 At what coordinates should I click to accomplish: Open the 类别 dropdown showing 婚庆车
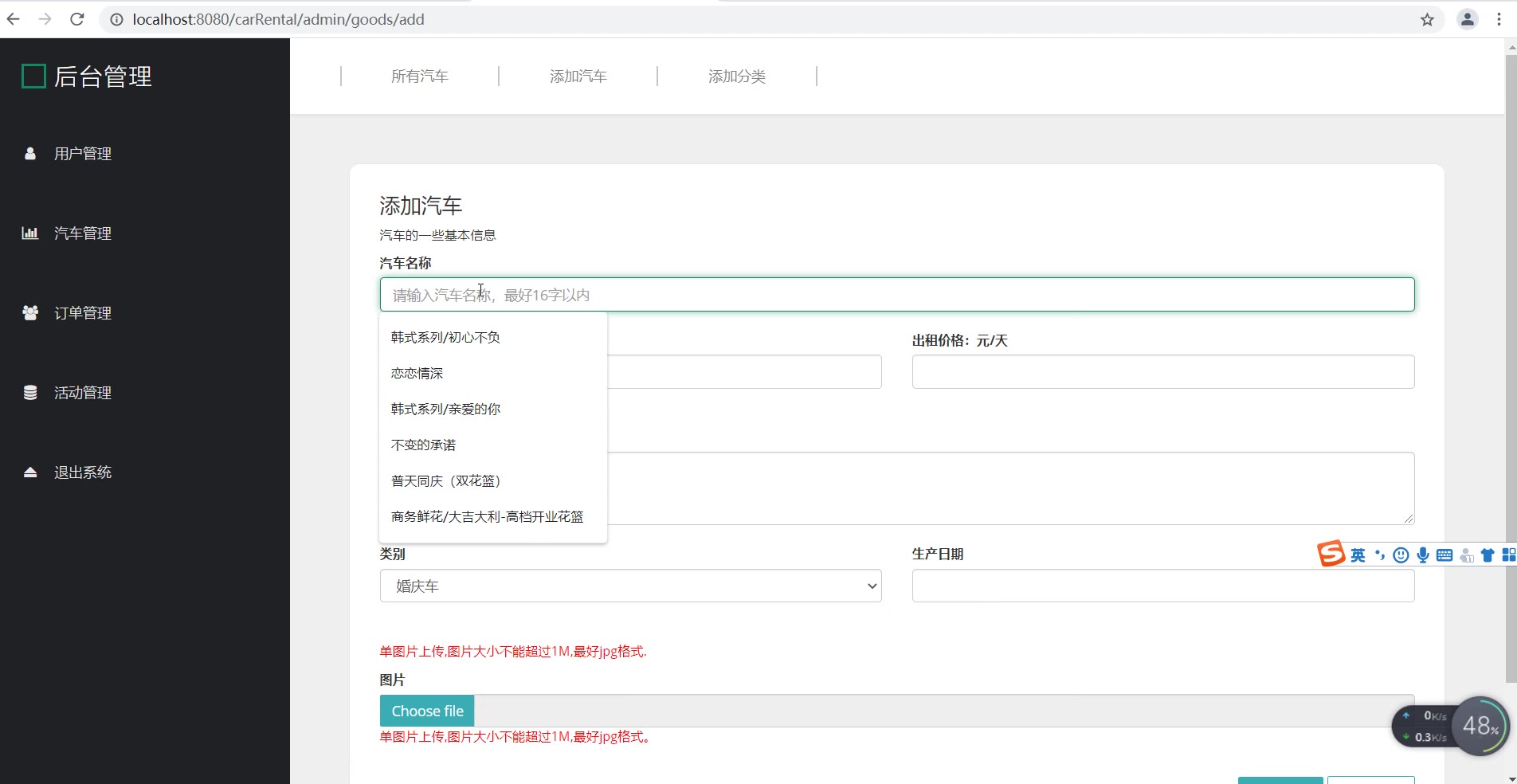tap(630, 586)
